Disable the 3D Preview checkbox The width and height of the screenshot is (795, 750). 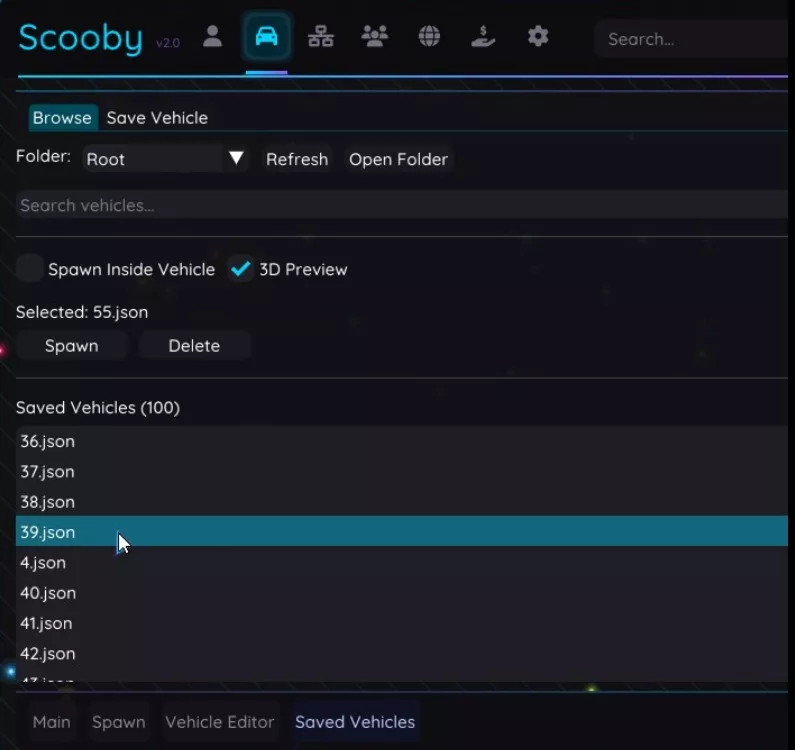(240, 269)
